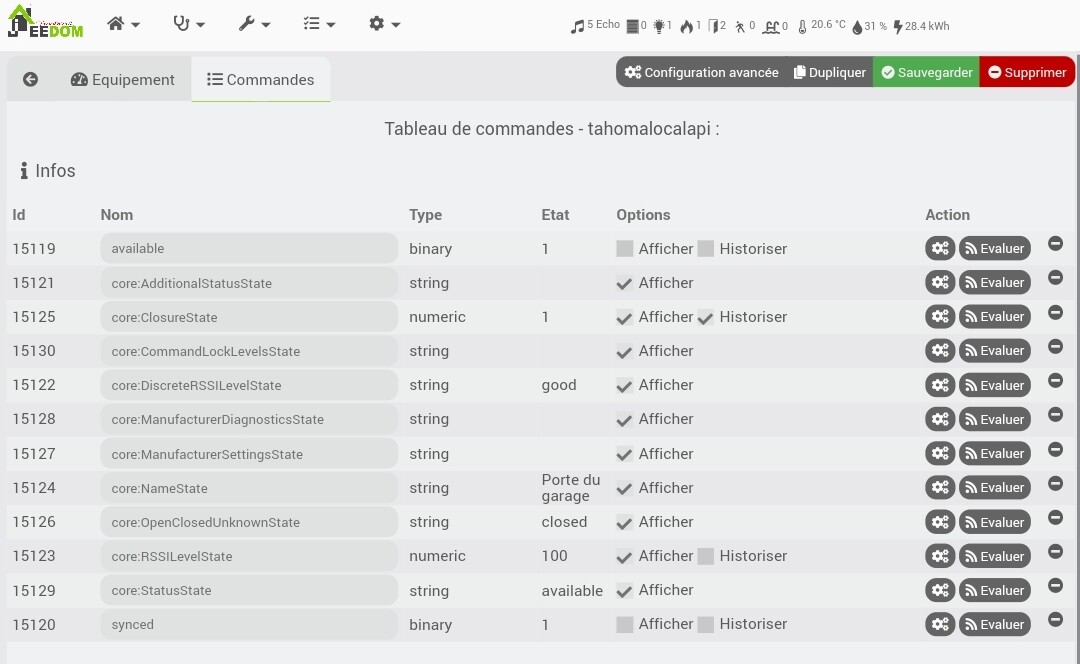Toggle Historiser for core:ClosureState
This screenshot has width=1080, height=664.
[705, 318]
